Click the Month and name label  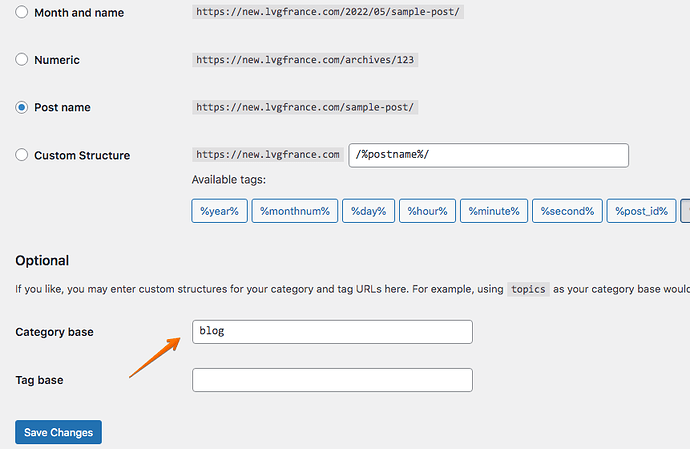[79, 13]
